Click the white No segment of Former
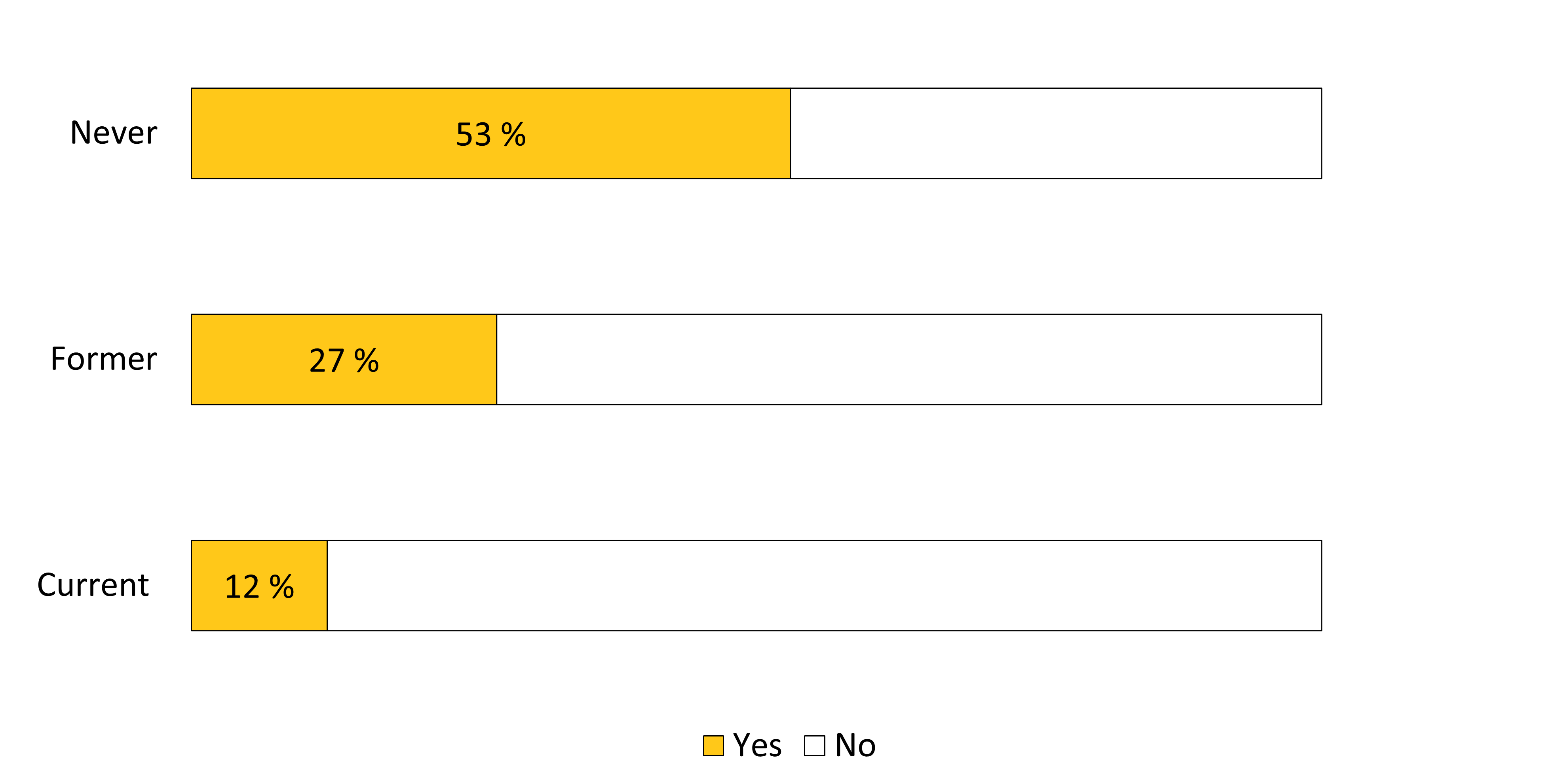Viewport: 1568px width, 784px height. tap(909, 359)
